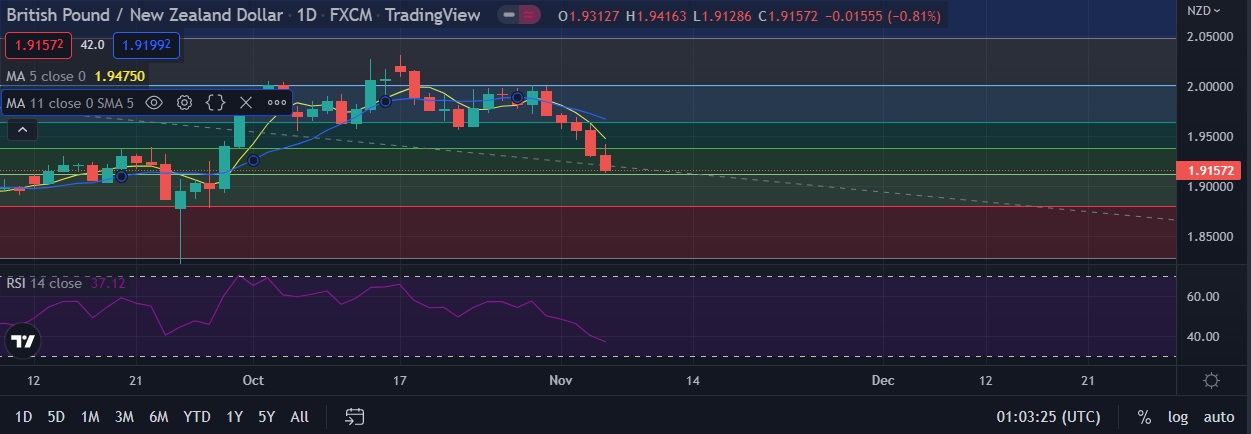Open MA 11 indicator settings gear

[x=185, y=102]
